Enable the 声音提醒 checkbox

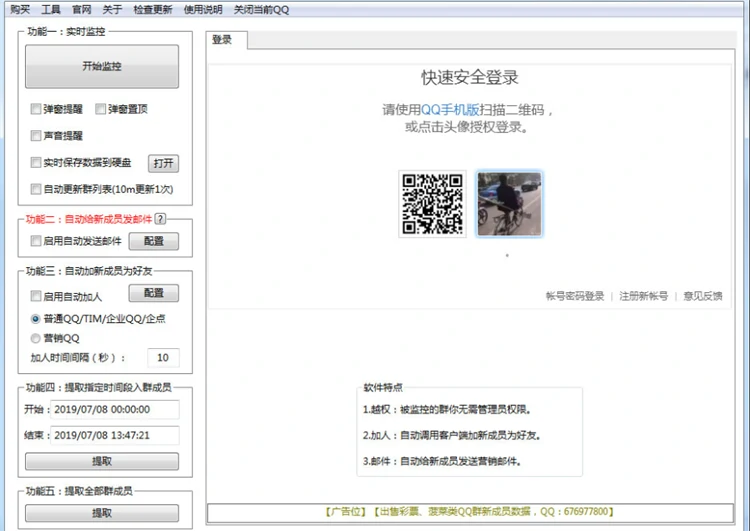tap(36, 136)
